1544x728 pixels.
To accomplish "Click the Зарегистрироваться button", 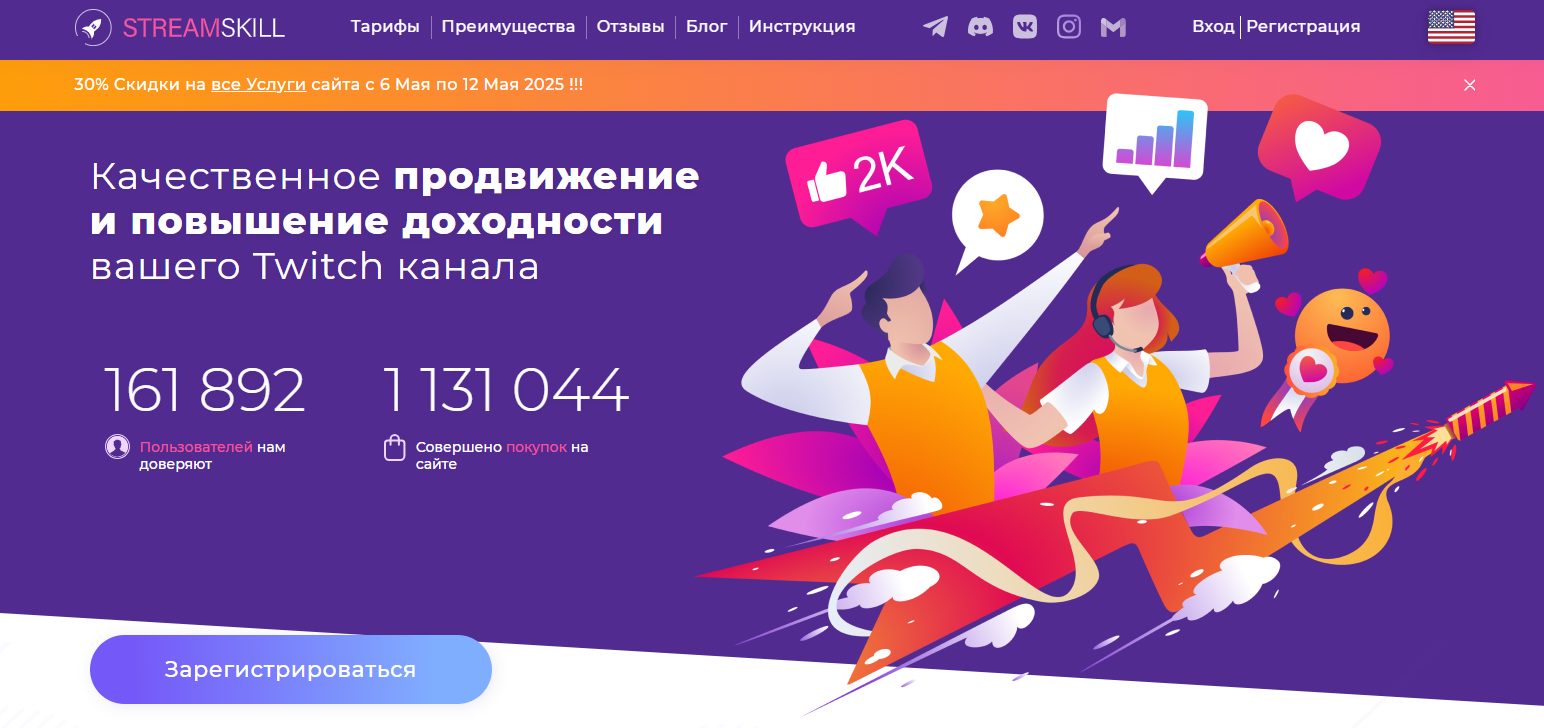I will click(291, 670).
